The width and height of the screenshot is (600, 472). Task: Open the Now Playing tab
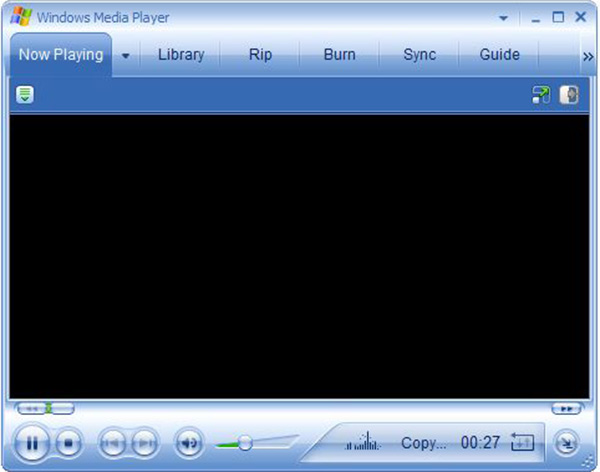click(61, 54)
